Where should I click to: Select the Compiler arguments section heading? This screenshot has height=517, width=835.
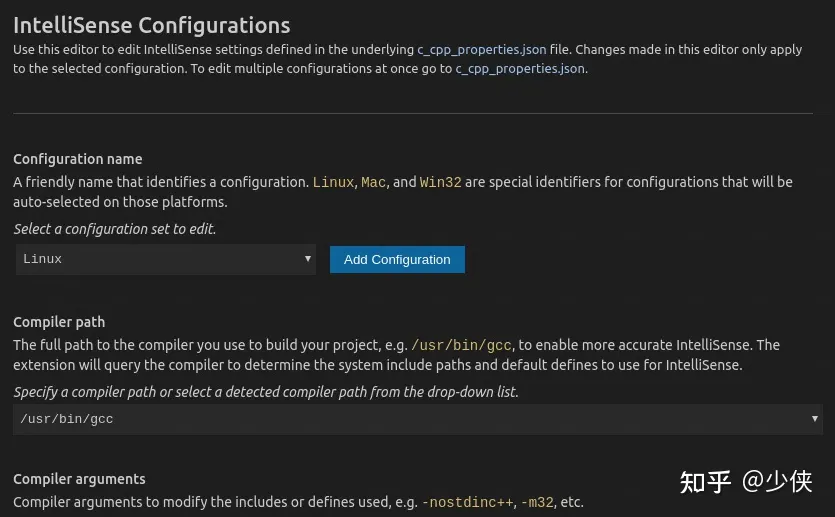click(x=79, y=479)
